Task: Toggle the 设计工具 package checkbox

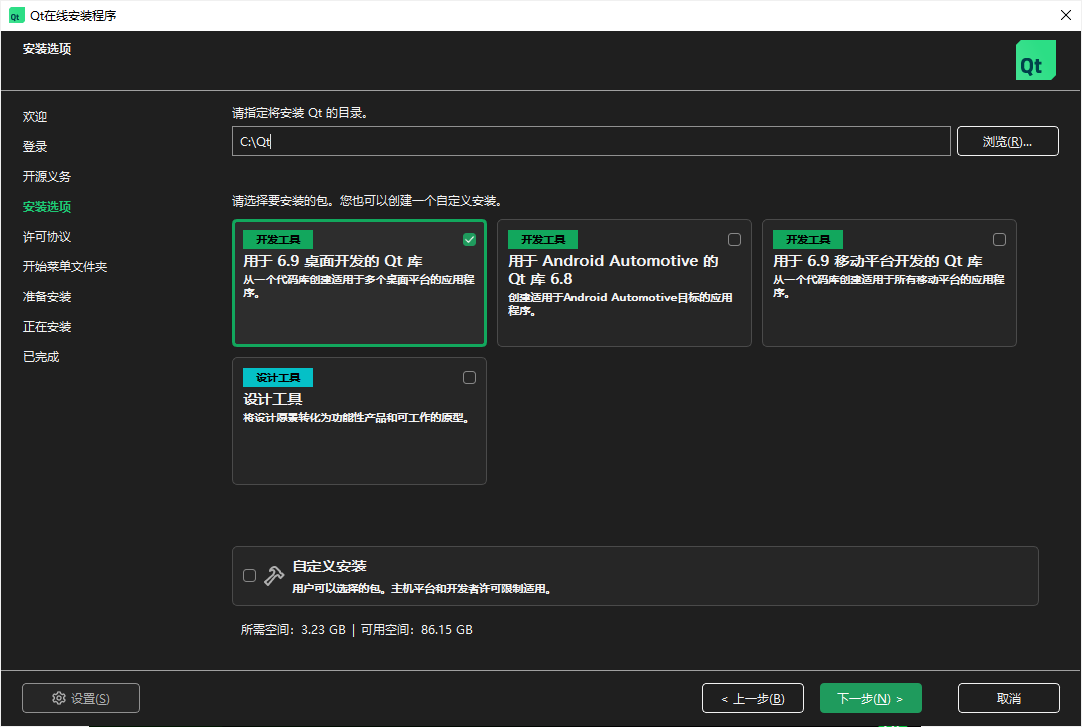Action: (x=469, y=377)
